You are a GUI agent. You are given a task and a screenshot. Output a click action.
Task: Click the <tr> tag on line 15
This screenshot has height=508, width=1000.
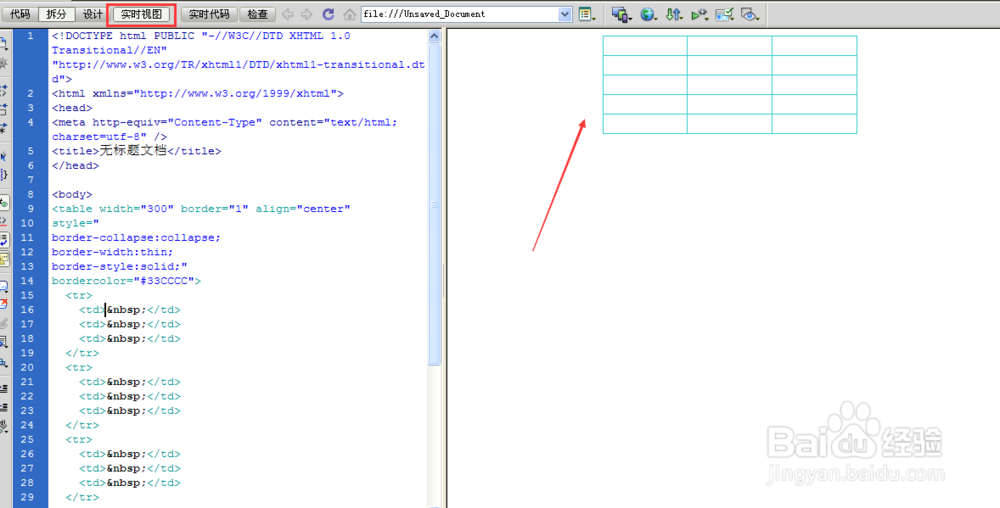pyautogui.click(x=79, y=295)
